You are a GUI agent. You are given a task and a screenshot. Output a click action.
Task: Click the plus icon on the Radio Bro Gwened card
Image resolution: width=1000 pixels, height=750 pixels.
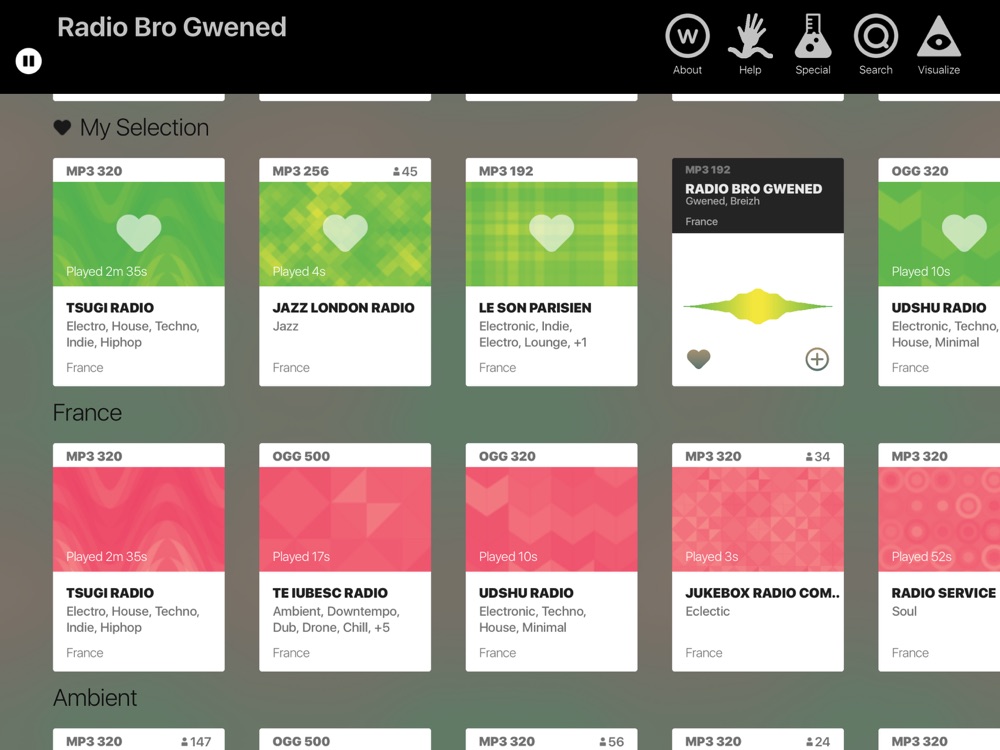coord(817,359)
